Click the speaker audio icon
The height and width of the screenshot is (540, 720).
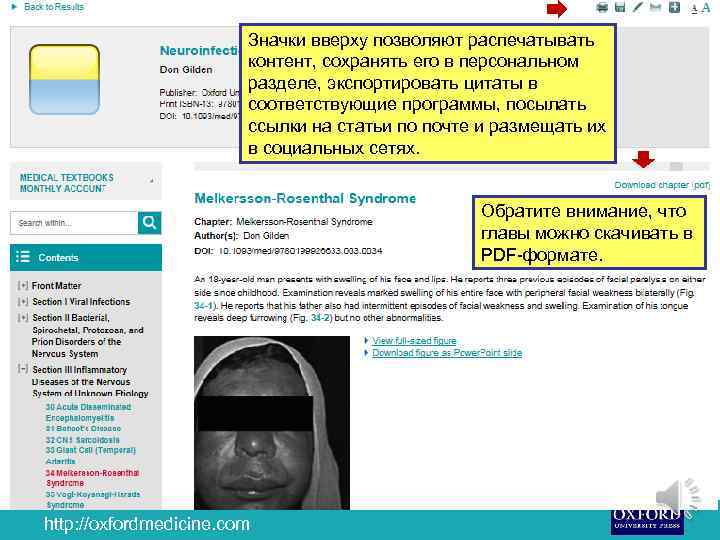pos(679,497)
